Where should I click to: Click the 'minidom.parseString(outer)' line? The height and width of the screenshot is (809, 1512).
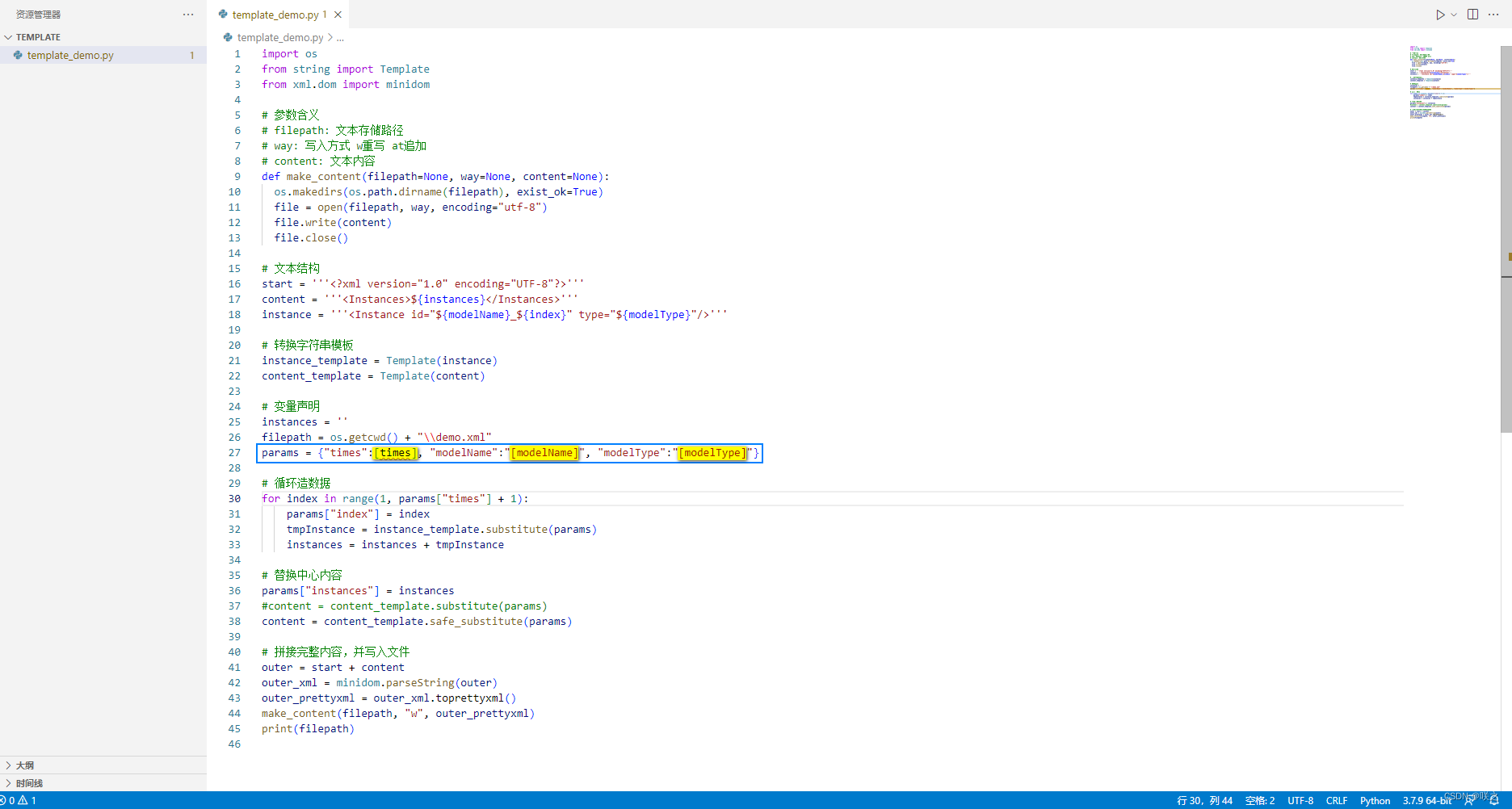(x=380, y=682)
